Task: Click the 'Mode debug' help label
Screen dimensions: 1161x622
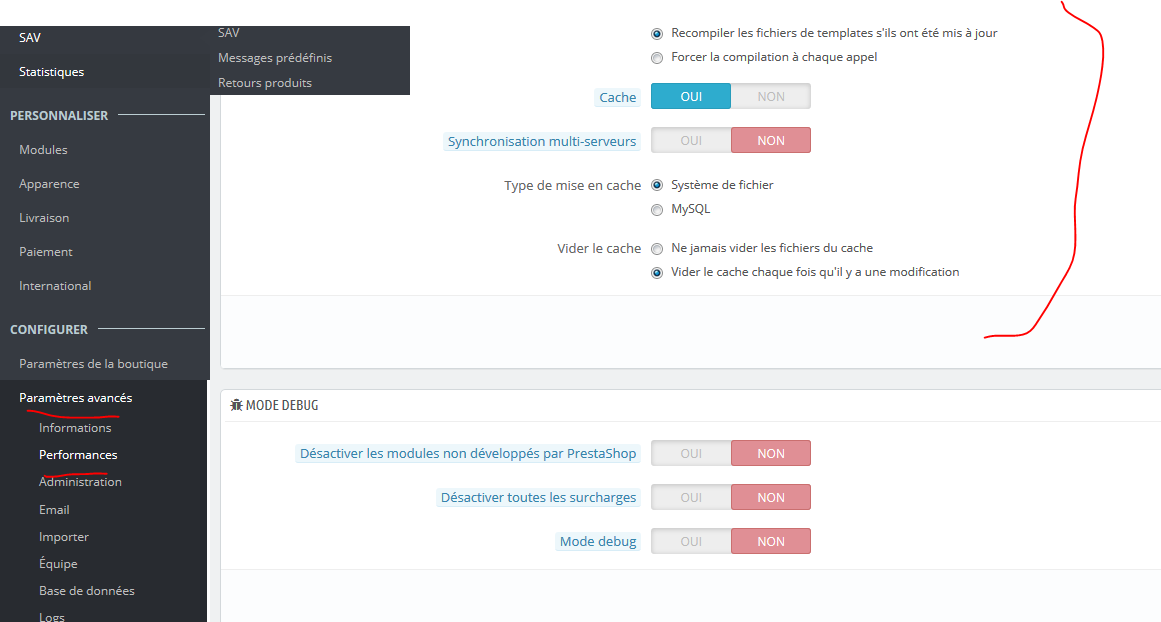Action: [x=598, y=541]
